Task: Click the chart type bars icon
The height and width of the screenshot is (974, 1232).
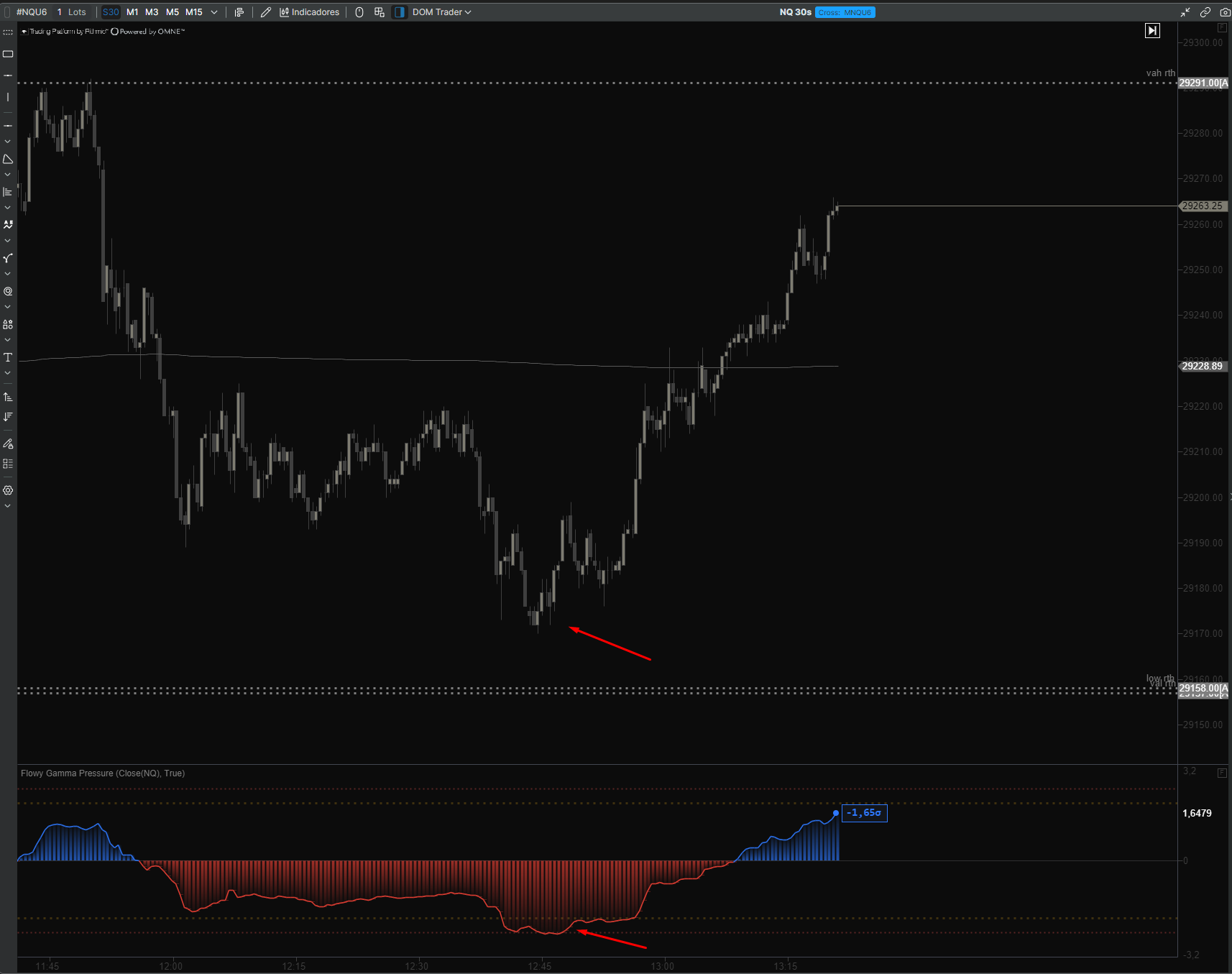Action: click(x=239, y=12)
